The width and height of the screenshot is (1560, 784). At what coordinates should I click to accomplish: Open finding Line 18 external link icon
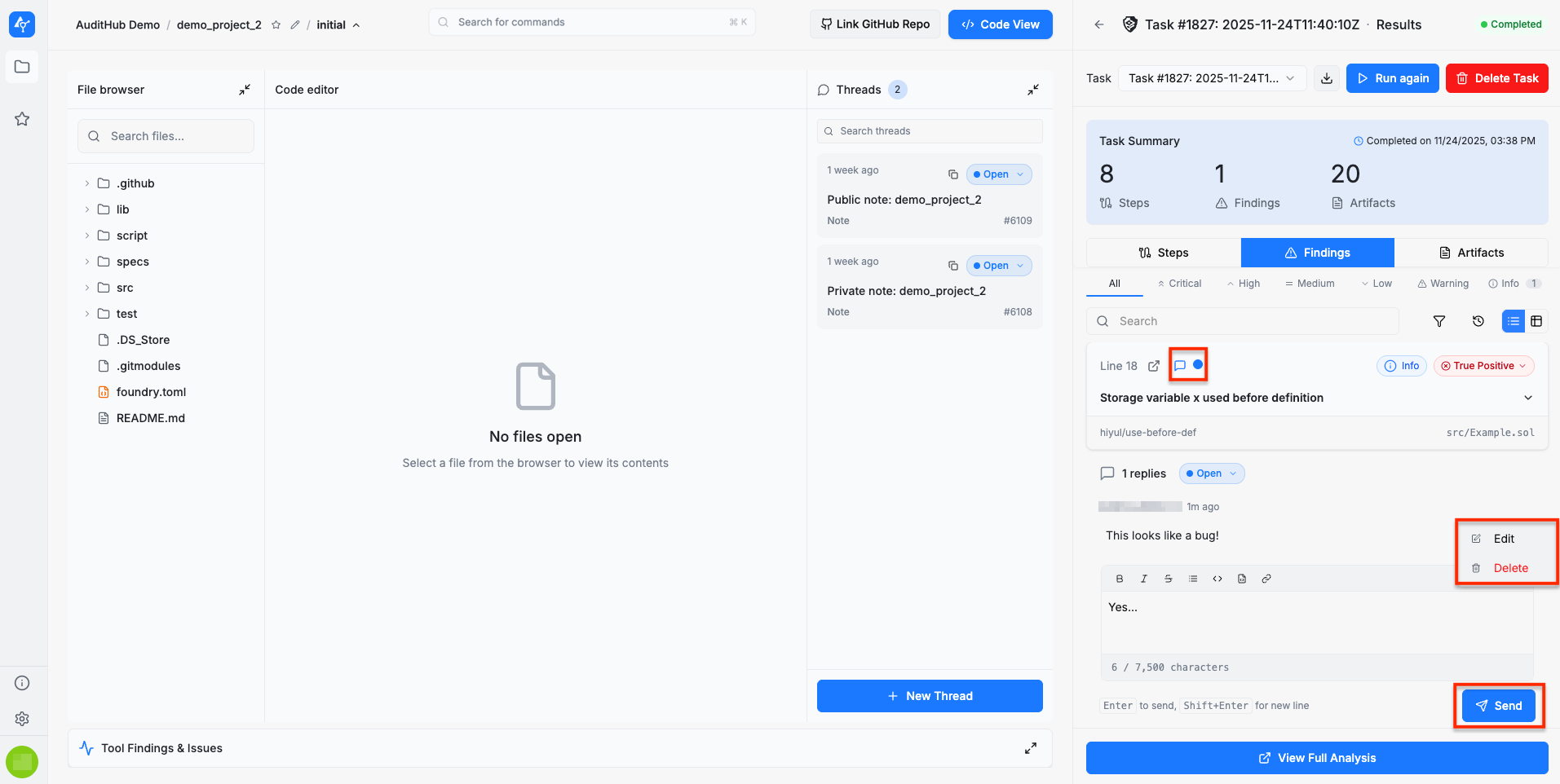point(1154,366)
